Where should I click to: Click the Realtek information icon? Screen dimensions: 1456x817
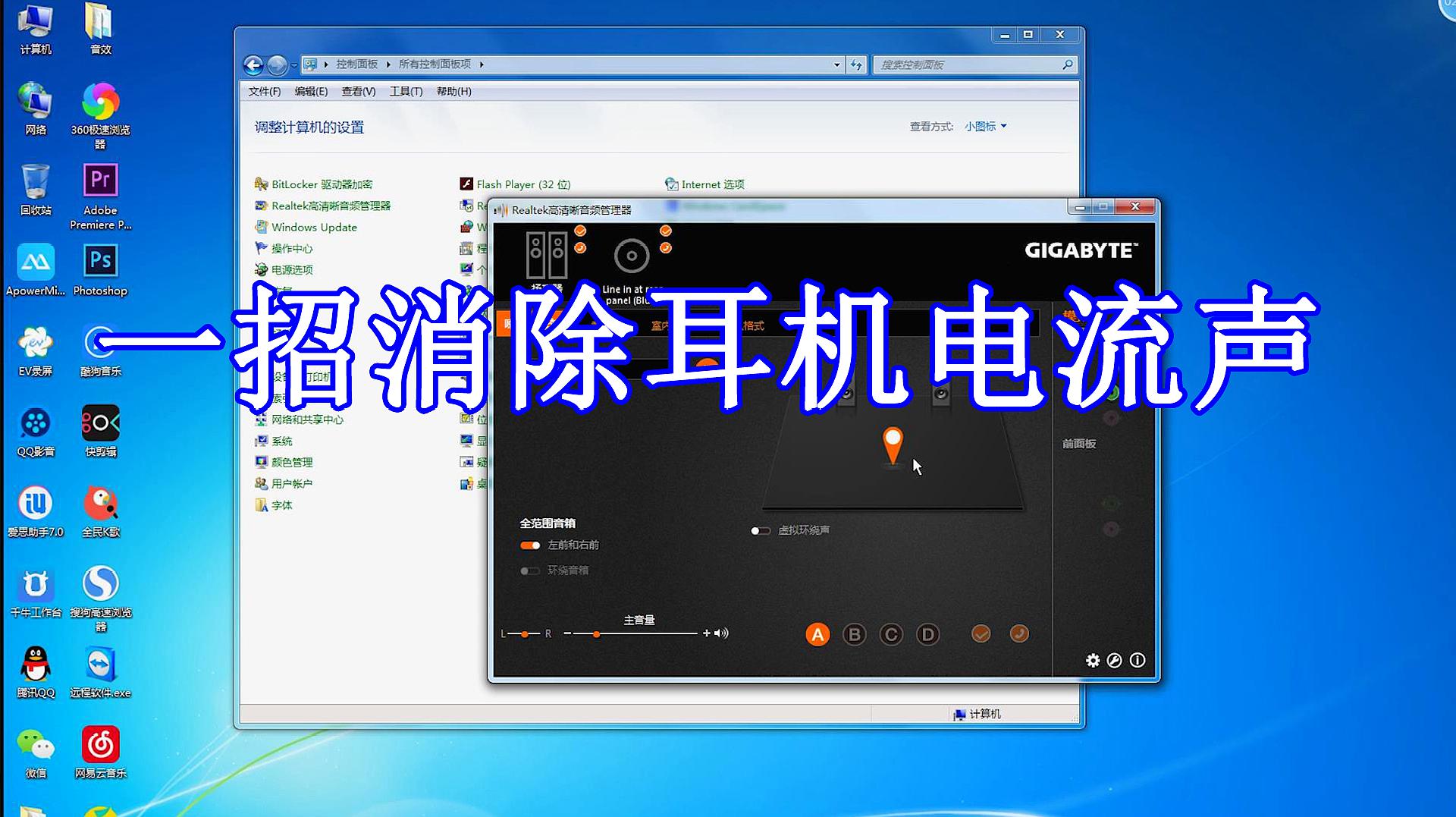[x=1137, y=660]
